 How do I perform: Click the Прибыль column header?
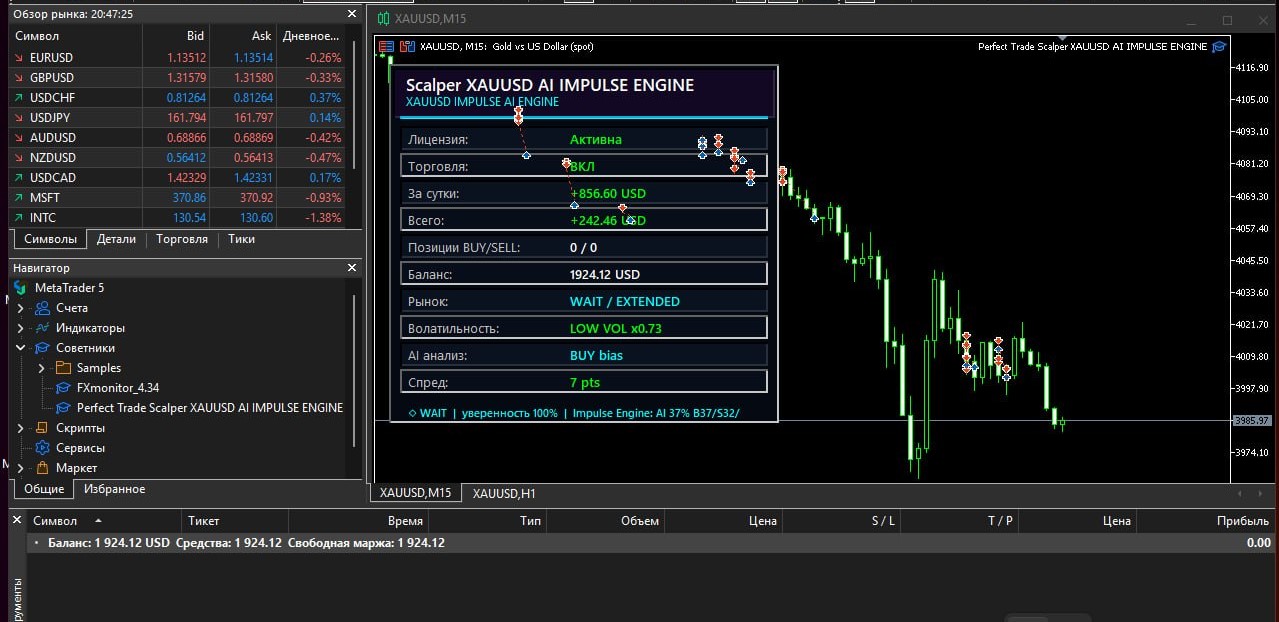(x=1206, y=521)
